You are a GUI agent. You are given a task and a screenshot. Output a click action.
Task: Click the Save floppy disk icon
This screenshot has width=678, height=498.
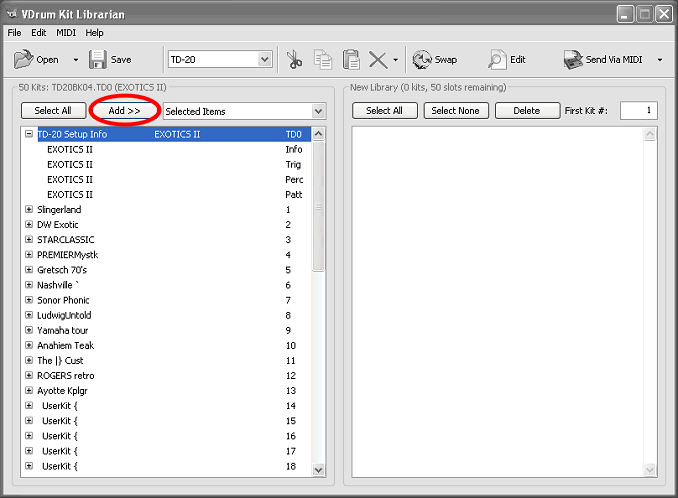[x=98, y=60]
